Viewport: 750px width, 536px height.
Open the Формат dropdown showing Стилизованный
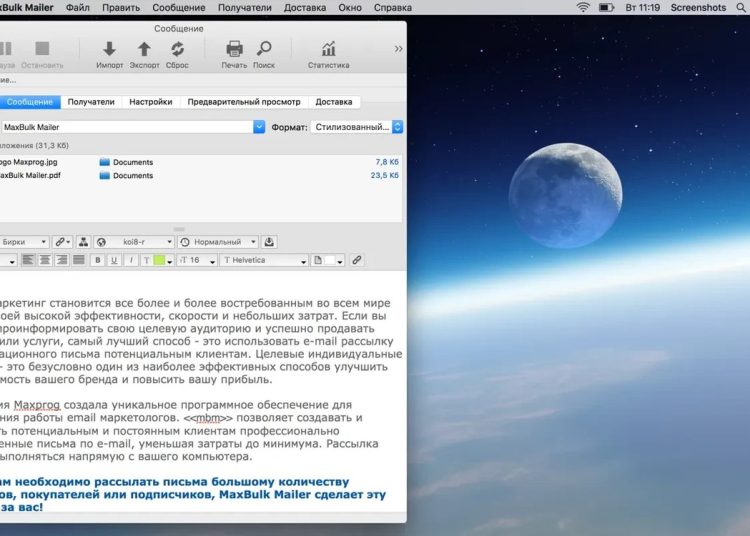(x=357, y=127)
